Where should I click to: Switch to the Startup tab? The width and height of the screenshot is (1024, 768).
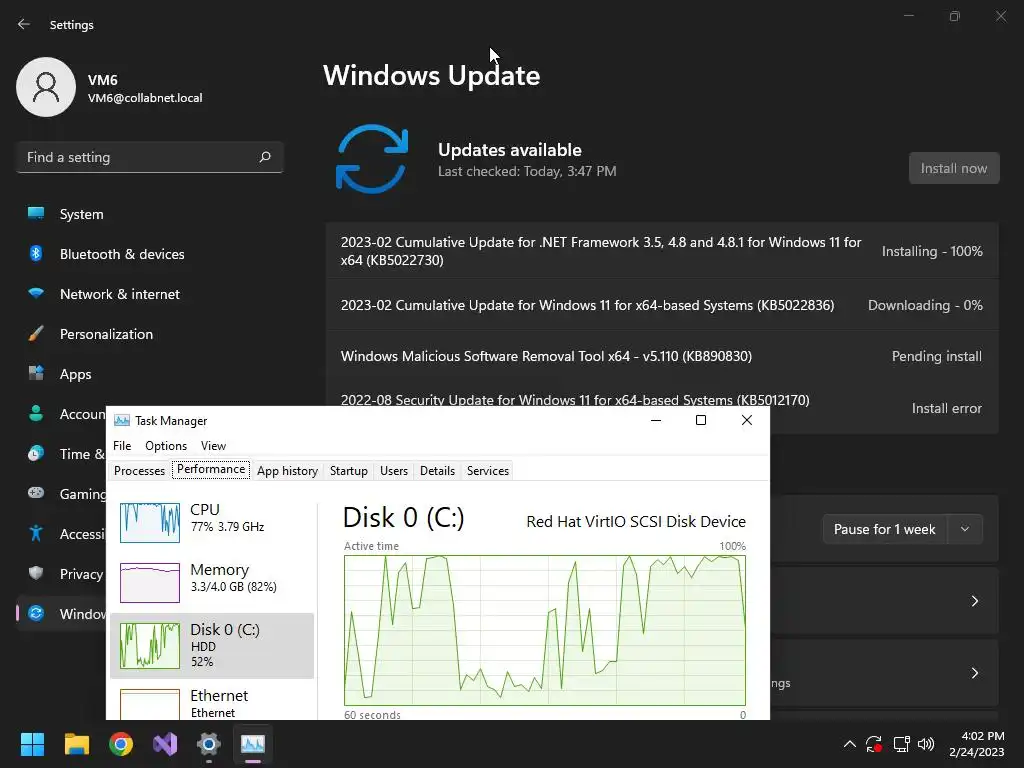349,470
